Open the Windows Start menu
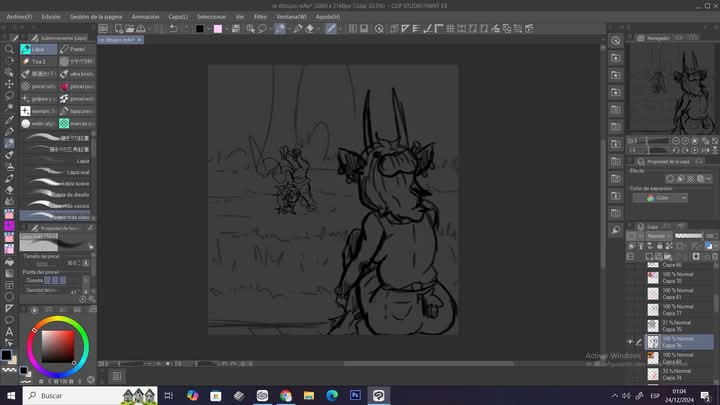 pyautogui.click(x=11, y=395)
